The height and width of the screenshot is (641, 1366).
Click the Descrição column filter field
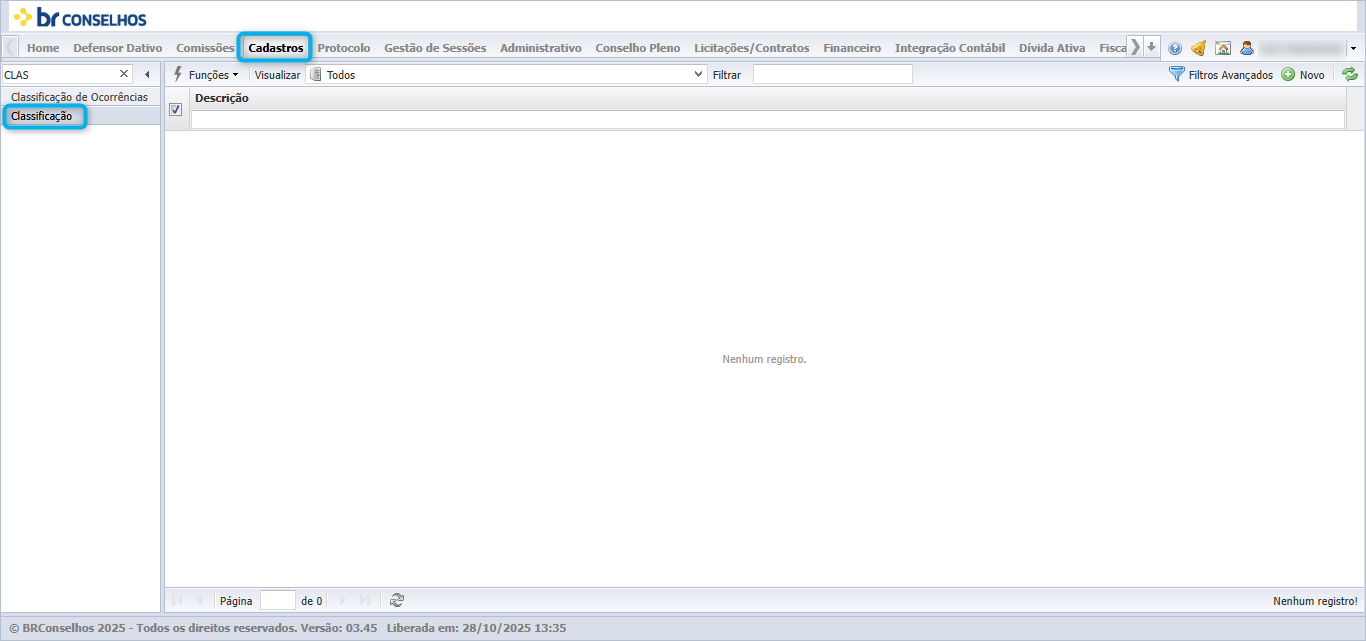click(x=768, y=119)
